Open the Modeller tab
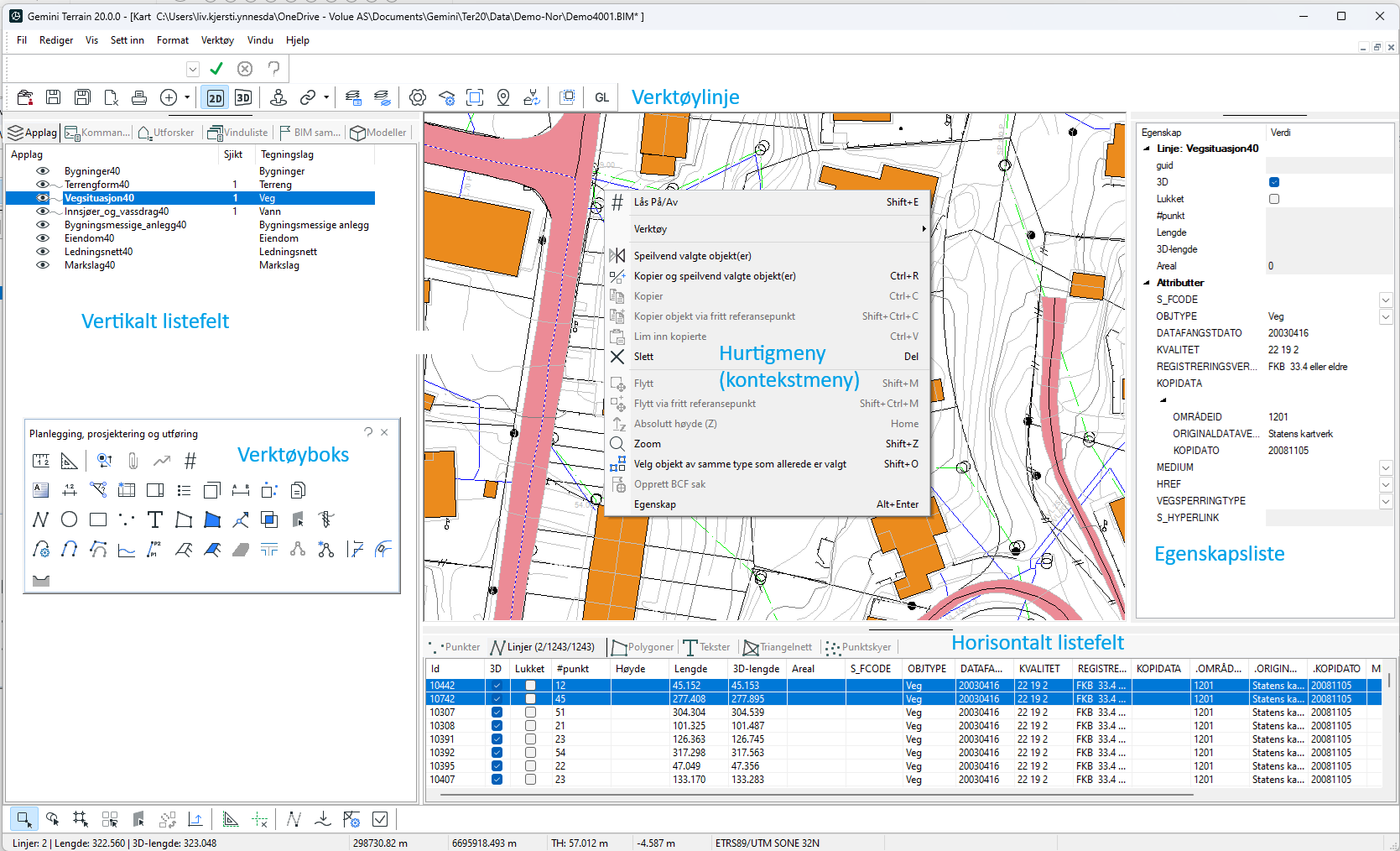1400x851 pixels. [378, 133]
